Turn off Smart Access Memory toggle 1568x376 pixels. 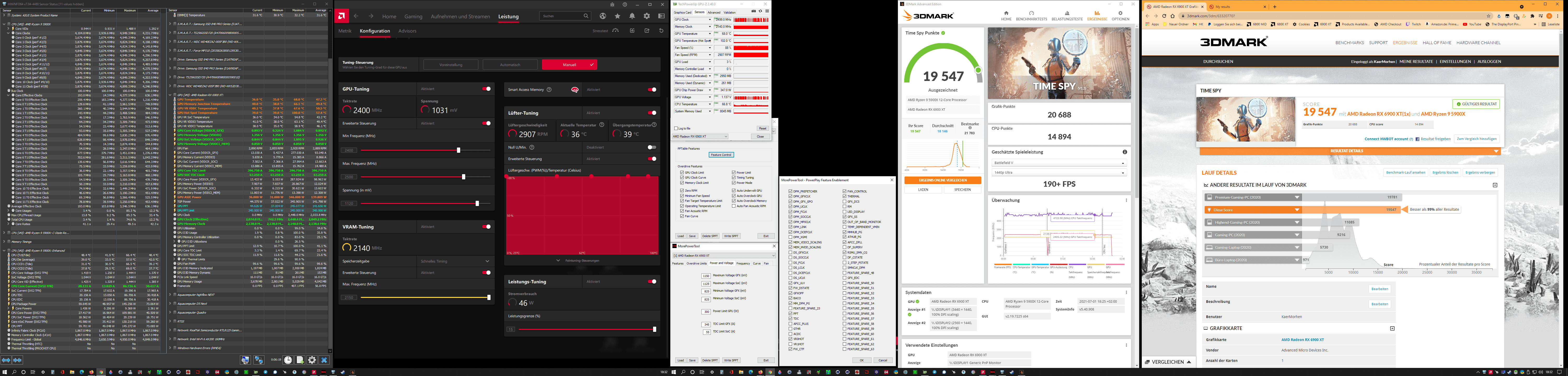click(x=652, y=90)
